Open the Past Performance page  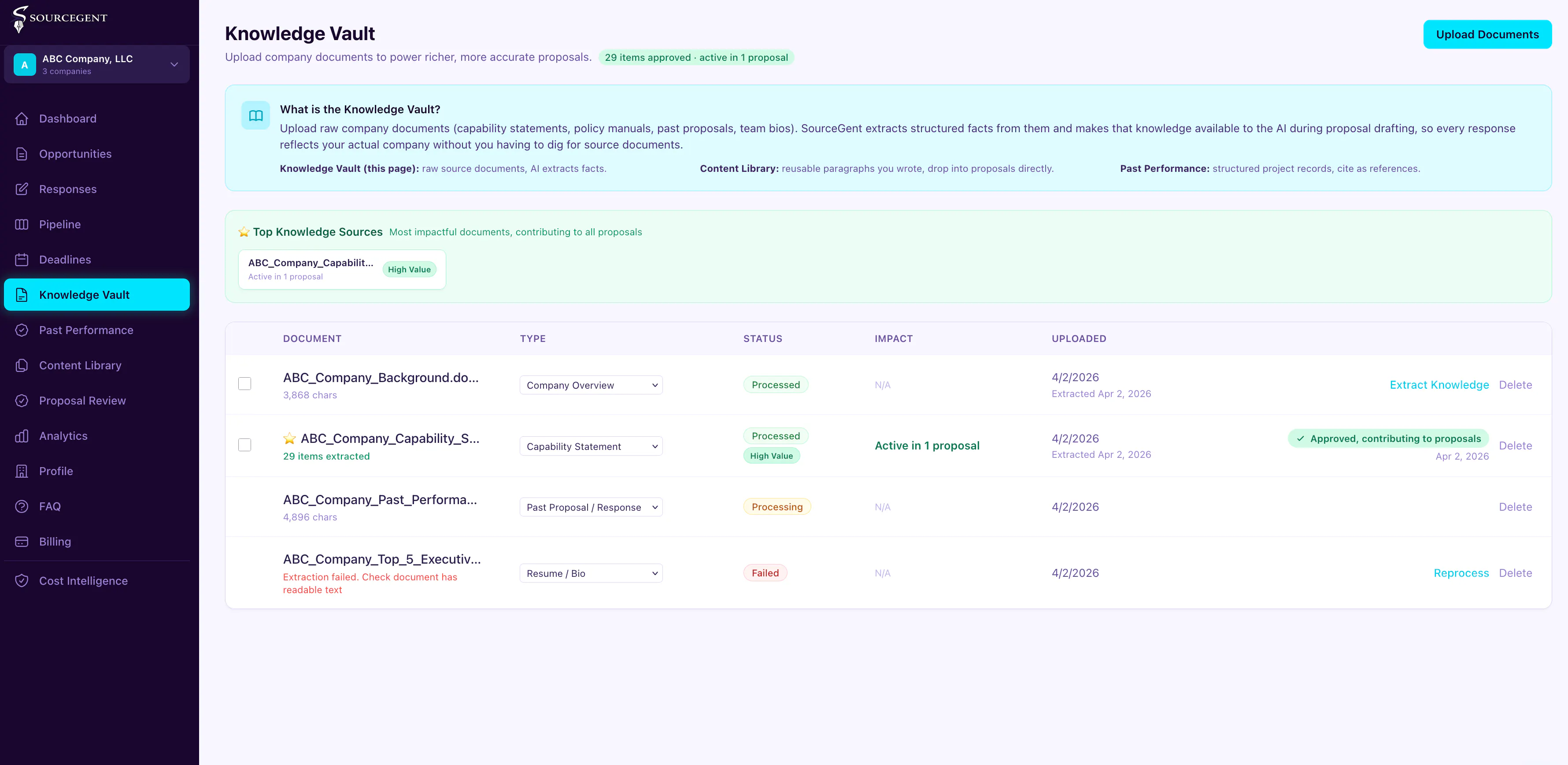(97, 330)
